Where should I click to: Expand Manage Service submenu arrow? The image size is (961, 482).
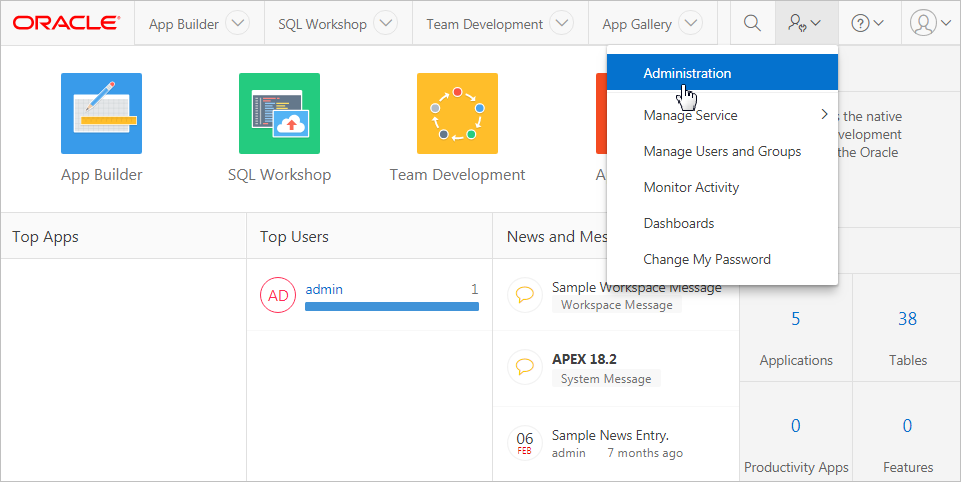[824, 115]
